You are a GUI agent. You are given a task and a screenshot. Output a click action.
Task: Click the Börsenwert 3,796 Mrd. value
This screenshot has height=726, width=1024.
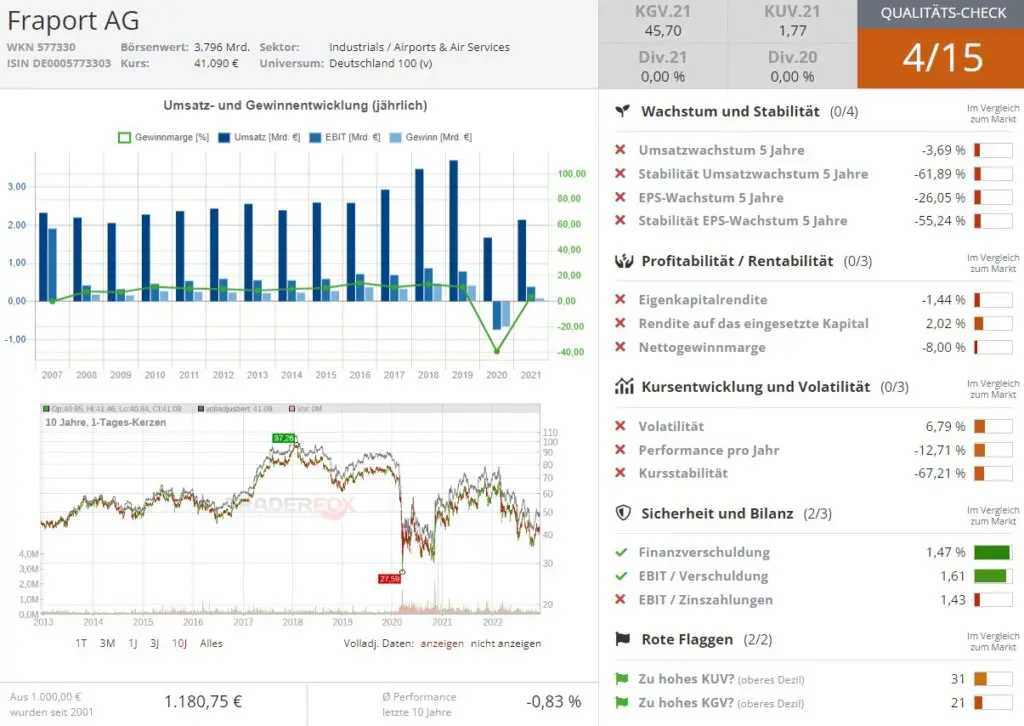point(222,47)
